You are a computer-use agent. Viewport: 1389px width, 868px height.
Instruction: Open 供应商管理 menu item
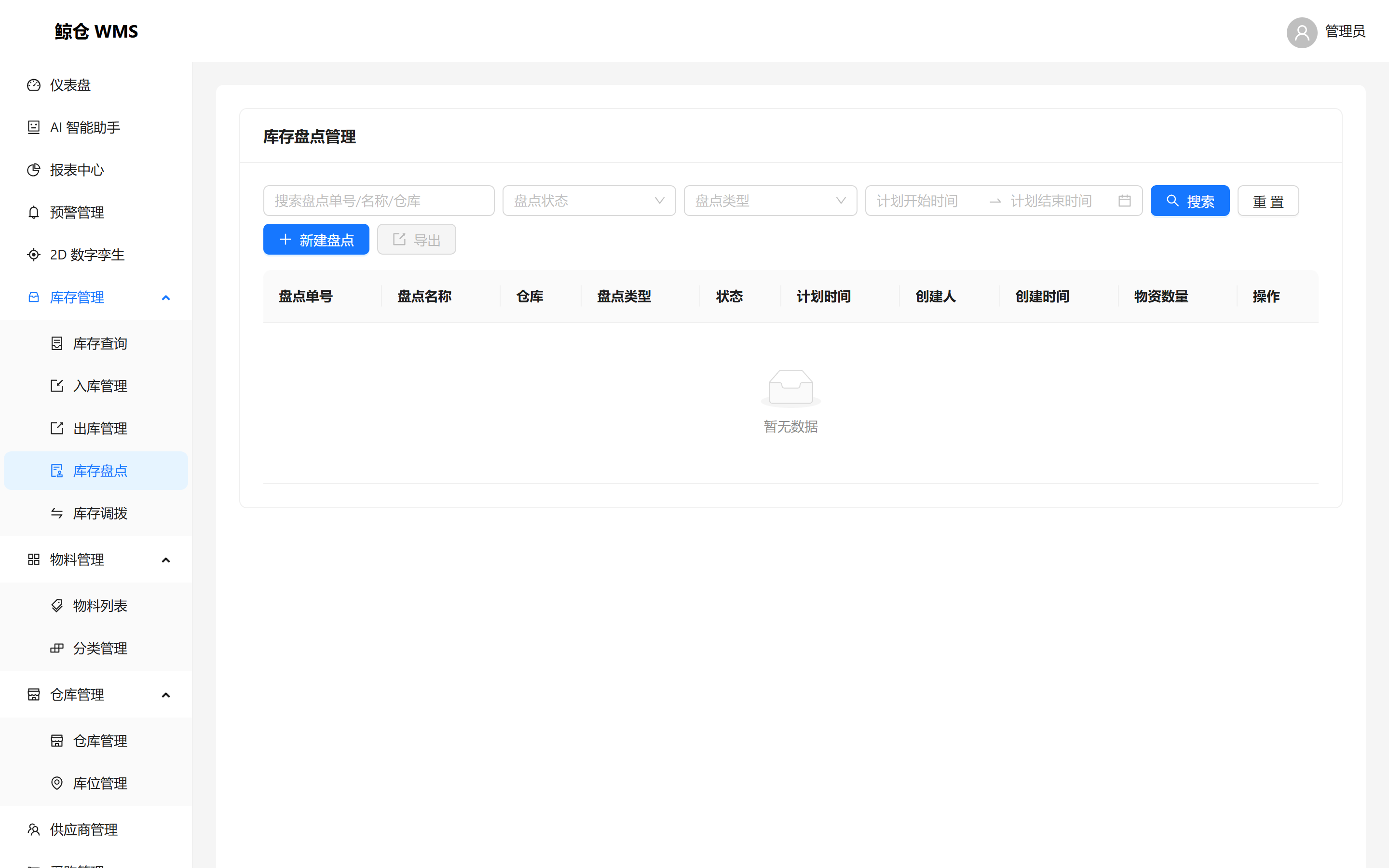pyautogui.click(x=96, y=829)
